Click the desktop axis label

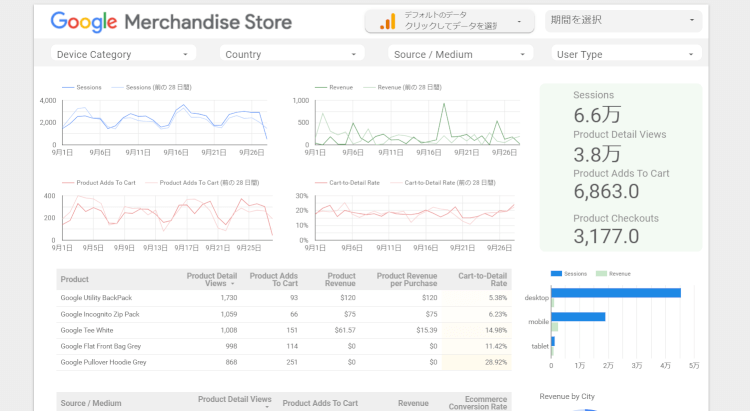click(x=537, y=298)
